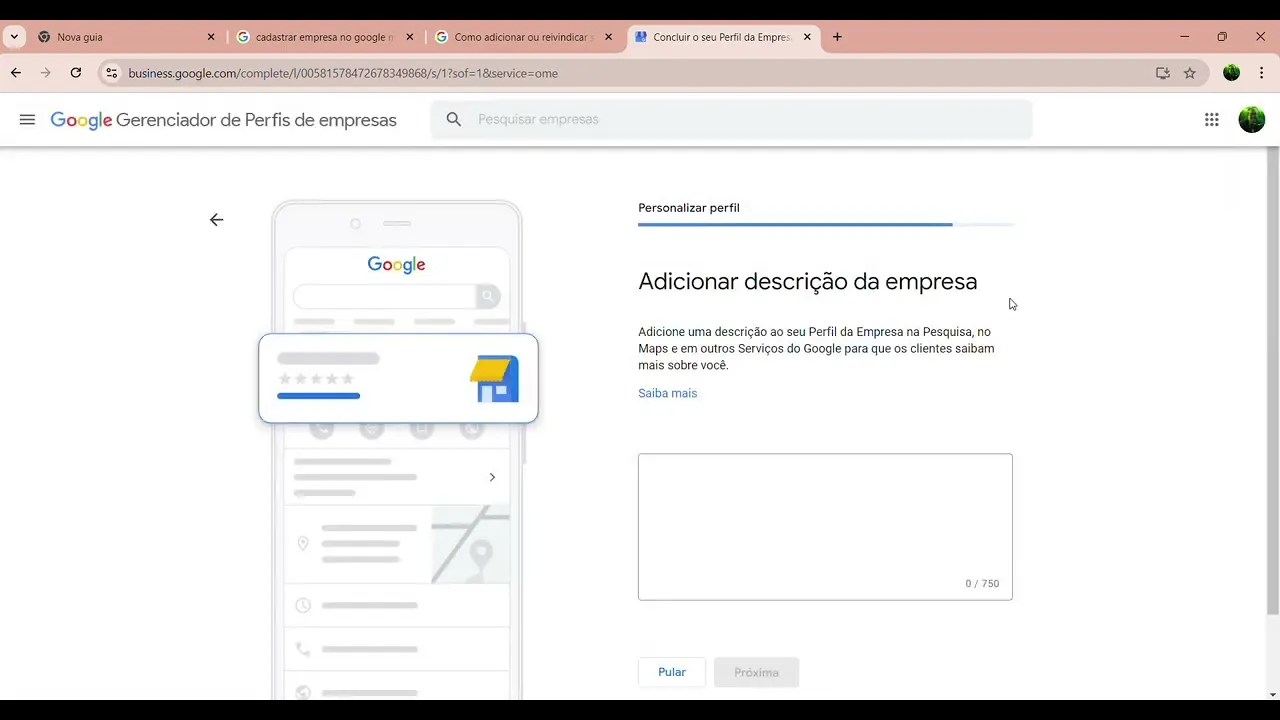Screen dimensions: 1280x720
Task: Close the Como adicionar ou reivindicar tab
Action: [x=608, y=37]
